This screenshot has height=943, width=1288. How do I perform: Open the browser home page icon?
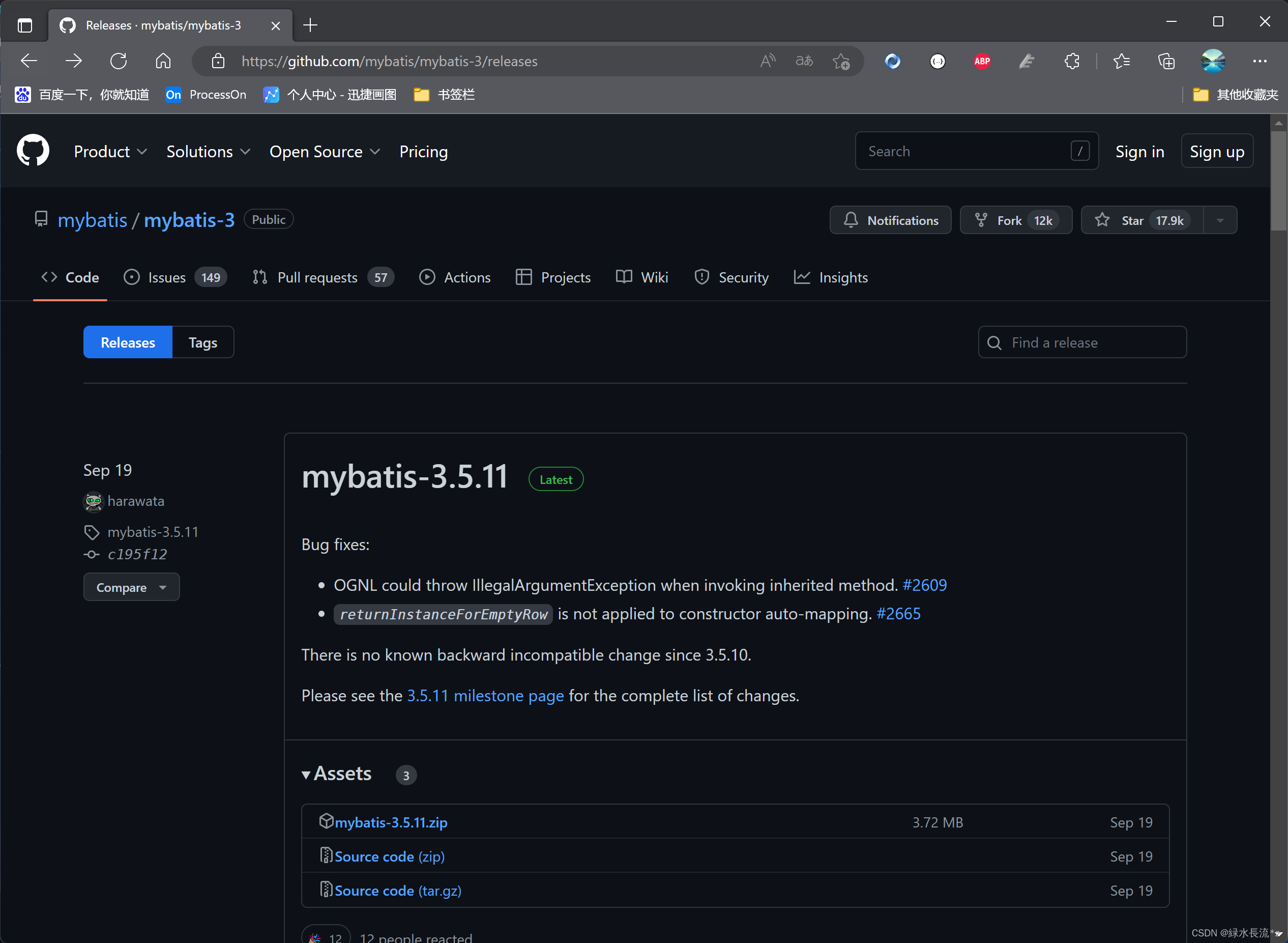coord(163,61)
